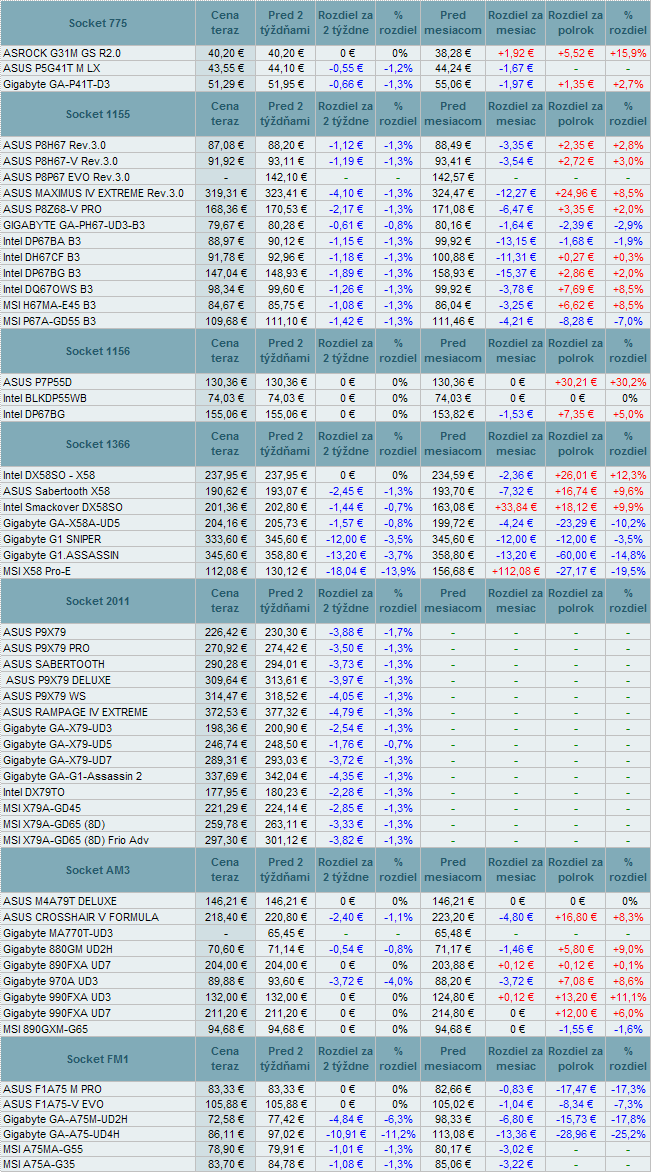Click the Socket 1155 section header
The width and height of the screenshot is (651, 1172).
98,114
